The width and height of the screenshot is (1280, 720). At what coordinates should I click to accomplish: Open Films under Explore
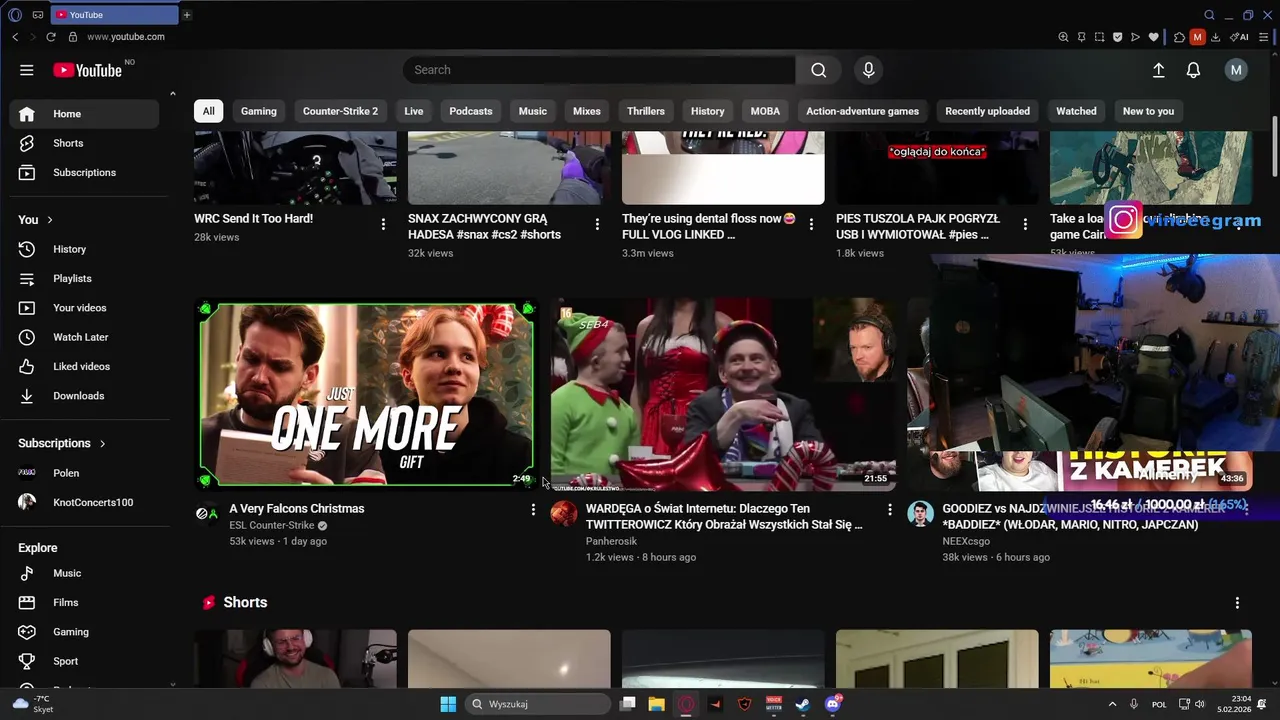(84, 602)
